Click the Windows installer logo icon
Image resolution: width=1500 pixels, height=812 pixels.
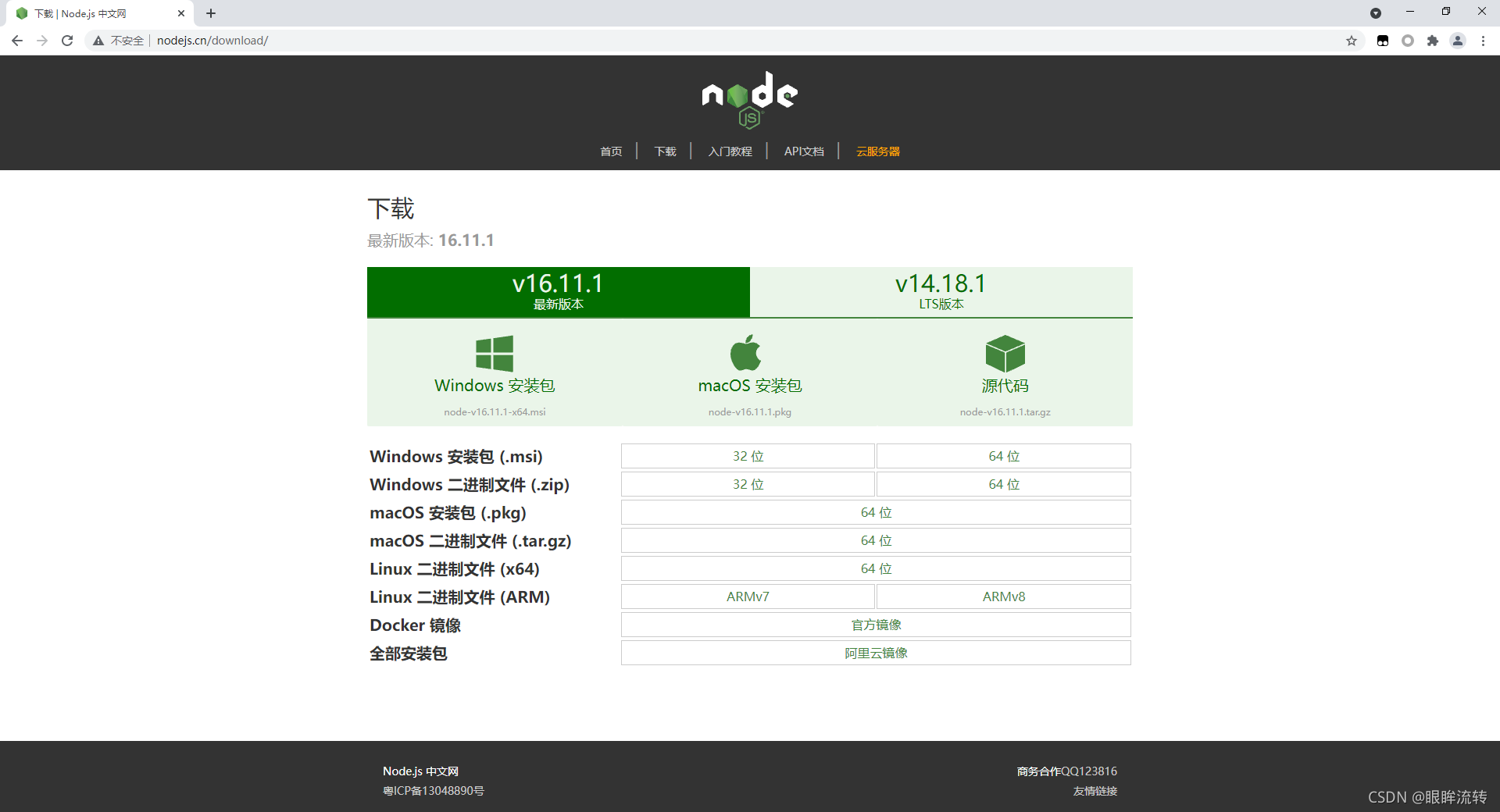495,354
